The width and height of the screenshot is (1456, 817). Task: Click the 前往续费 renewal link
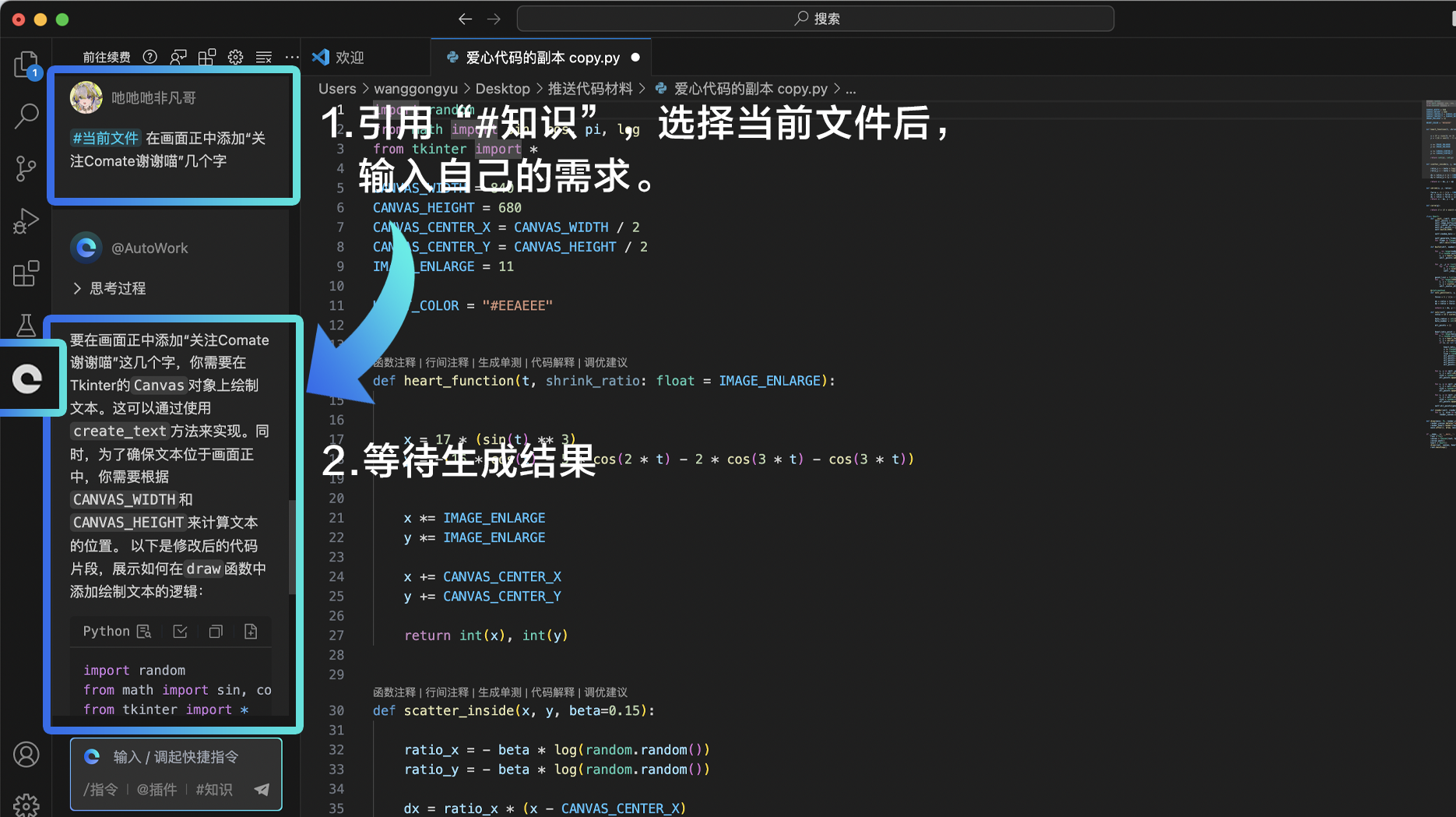coord(107,57)
